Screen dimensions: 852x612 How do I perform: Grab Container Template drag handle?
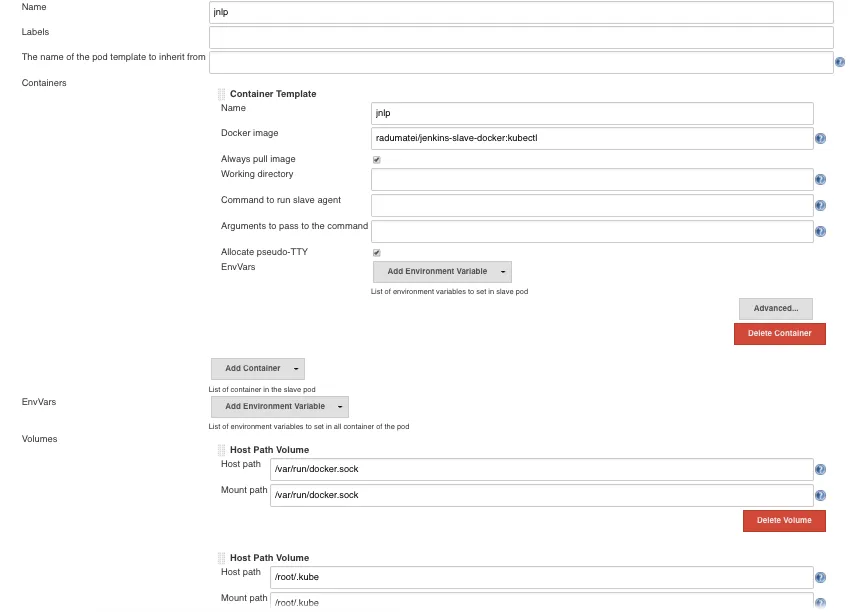coord(221,94)
